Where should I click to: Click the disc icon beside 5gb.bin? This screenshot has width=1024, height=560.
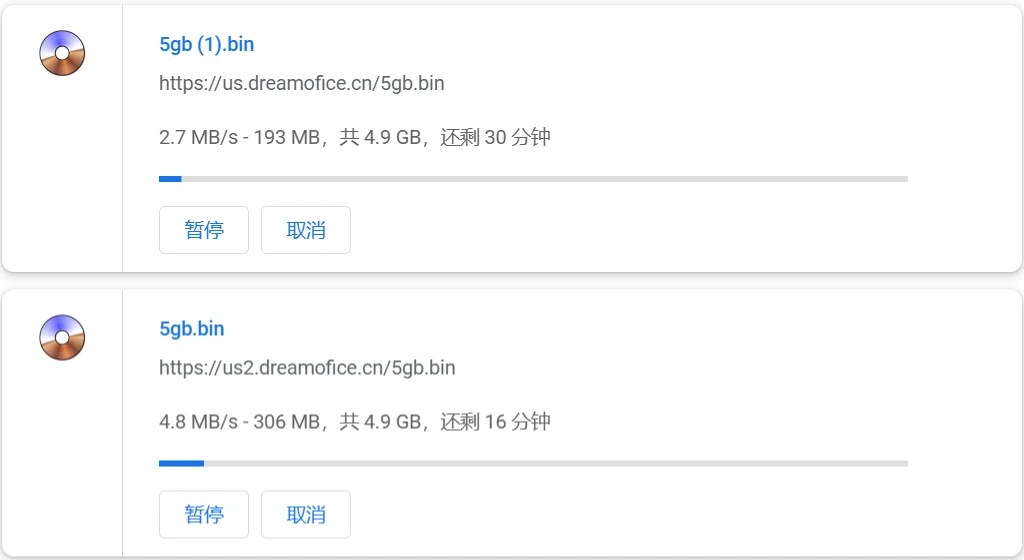[62, 337]
